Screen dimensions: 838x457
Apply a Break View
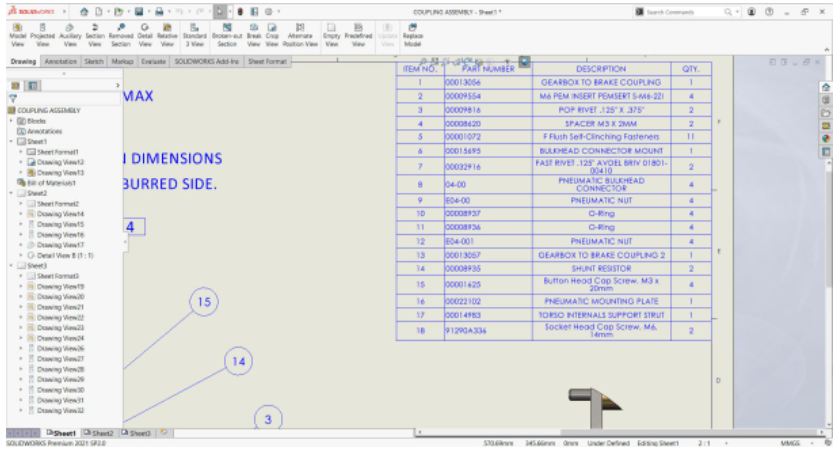point(254,35)
